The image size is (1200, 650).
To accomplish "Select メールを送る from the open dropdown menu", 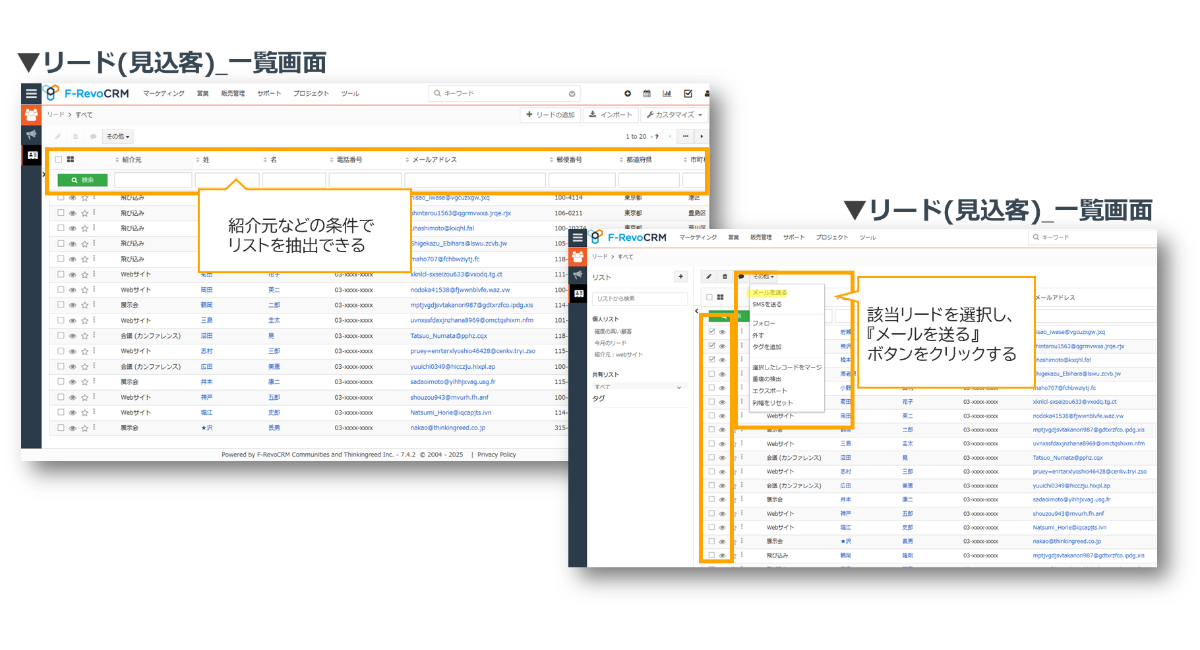I will (769, 293).
